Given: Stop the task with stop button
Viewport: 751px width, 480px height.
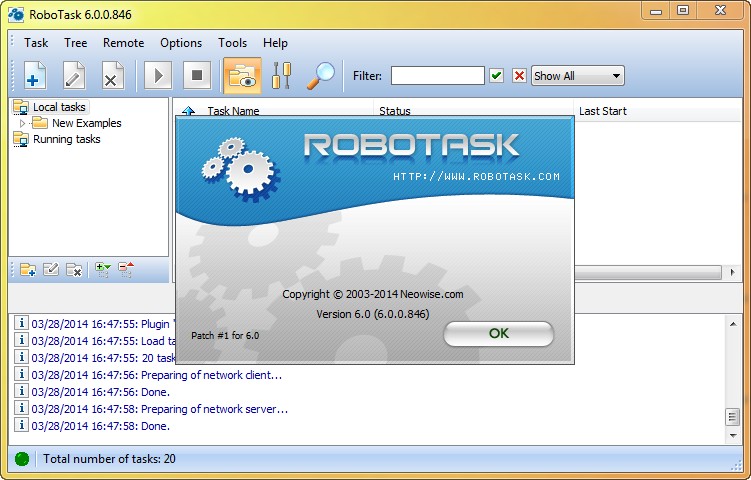Looking at the screenshot, I should pos(197,75).
